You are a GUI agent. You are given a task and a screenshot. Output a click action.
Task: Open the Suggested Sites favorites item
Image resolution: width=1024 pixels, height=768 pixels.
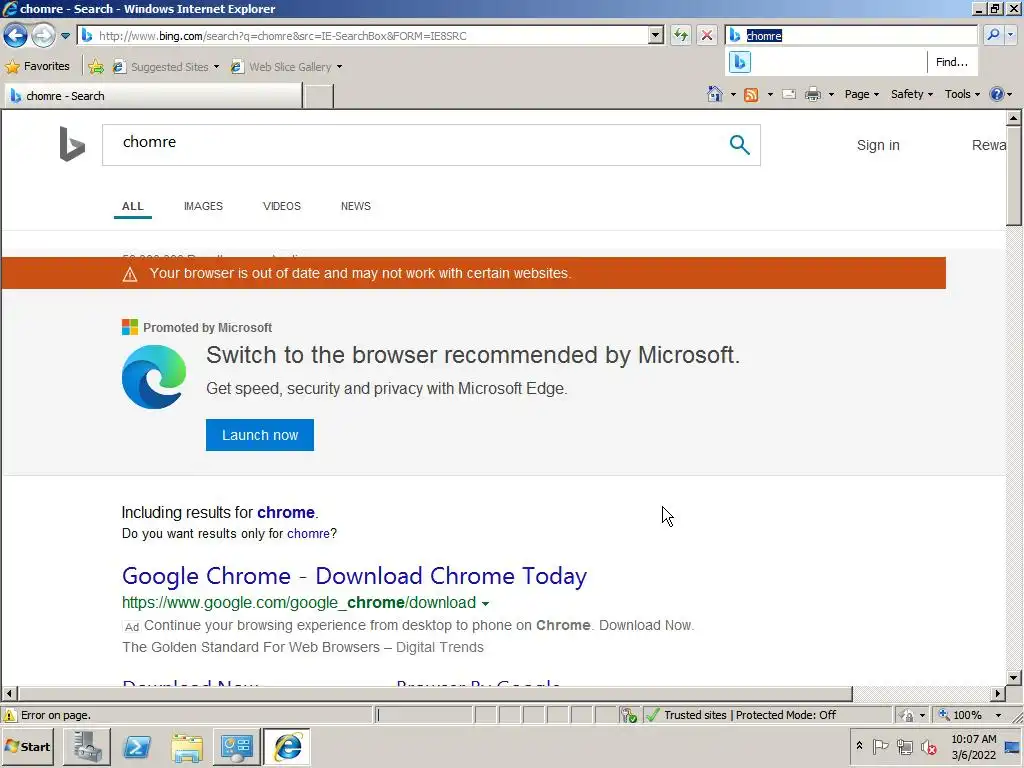pyautogui.click(x=166, y=67)
